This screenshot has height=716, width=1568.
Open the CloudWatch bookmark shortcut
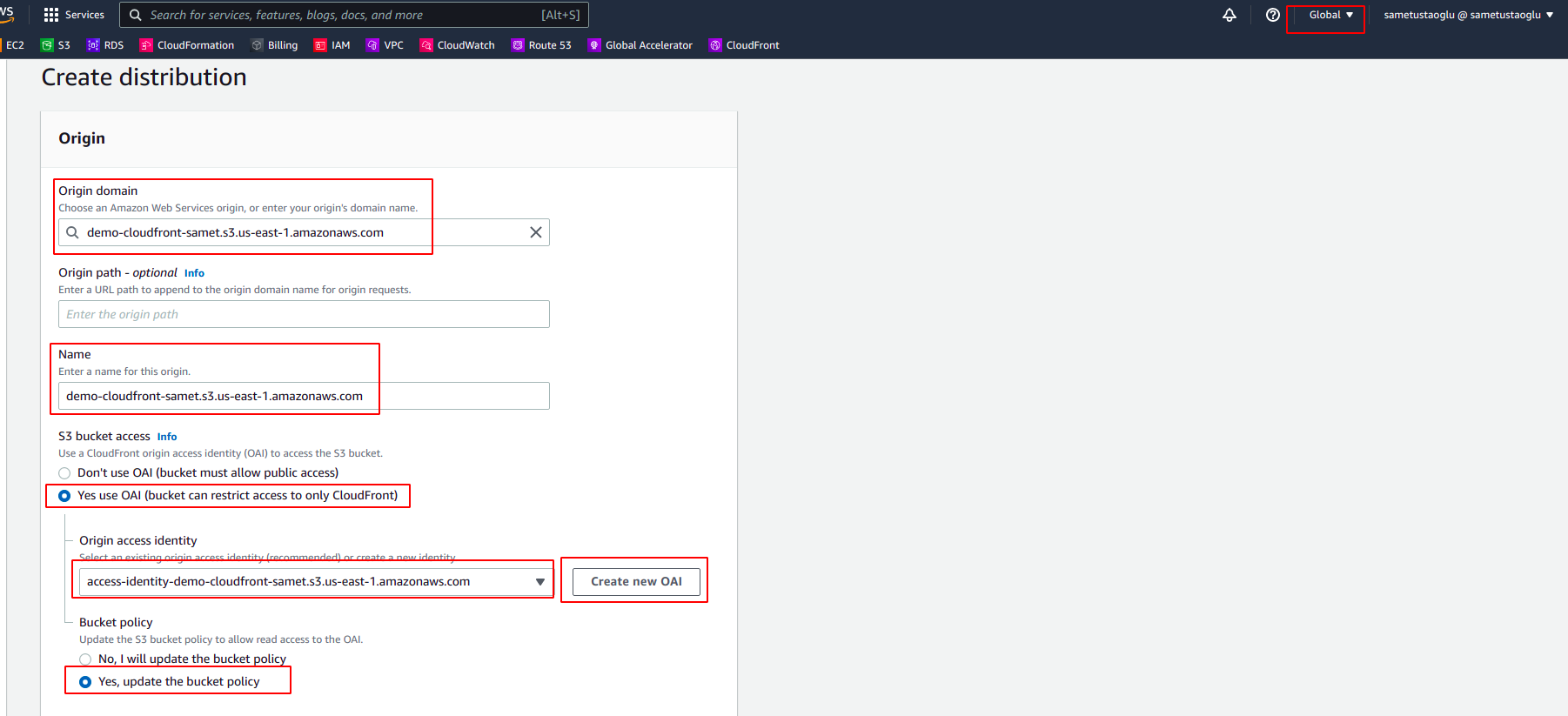pyautogui.click(x=458, y=45)
